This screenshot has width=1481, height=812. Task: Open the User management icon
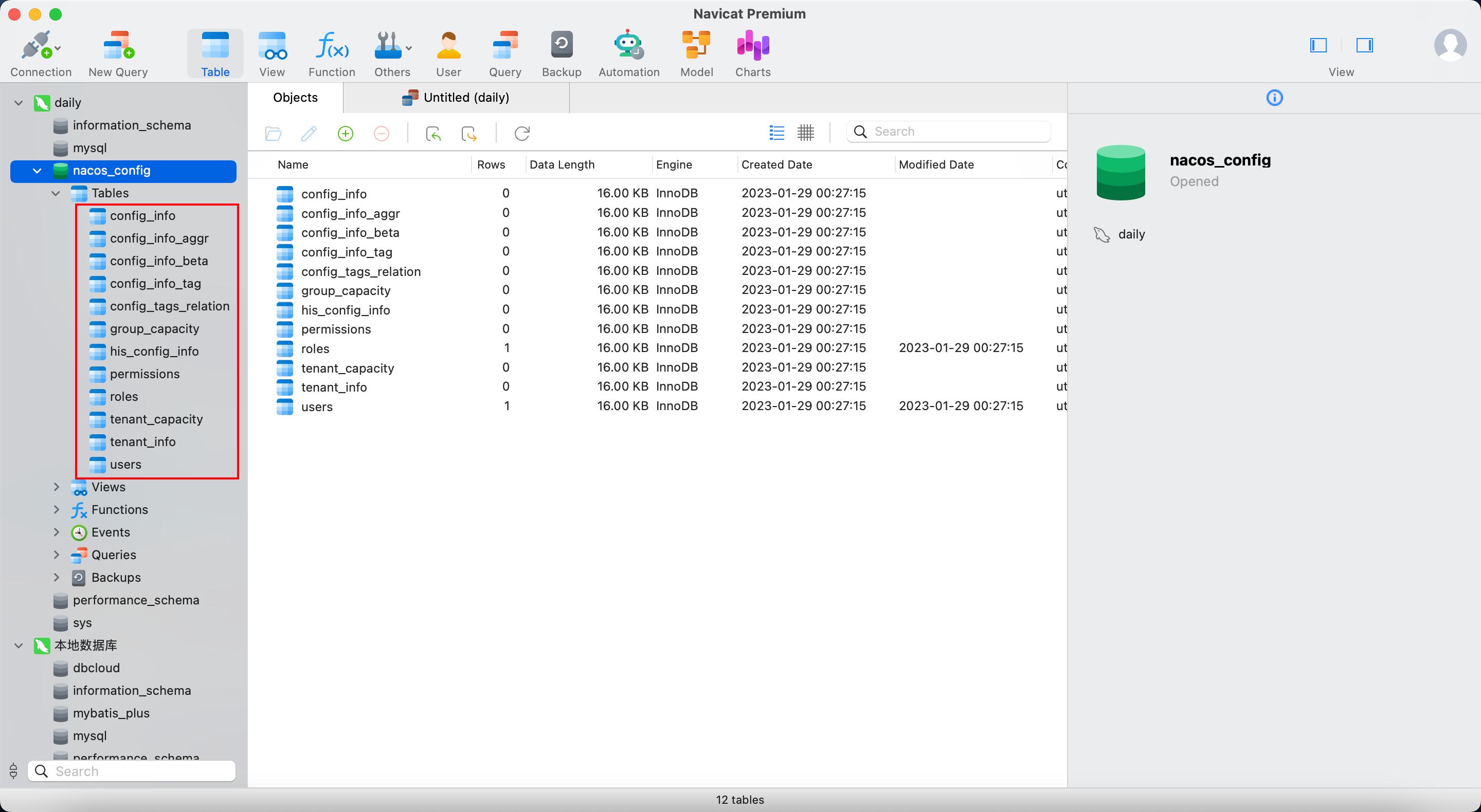pyautogui.click(x=448, y=53)
